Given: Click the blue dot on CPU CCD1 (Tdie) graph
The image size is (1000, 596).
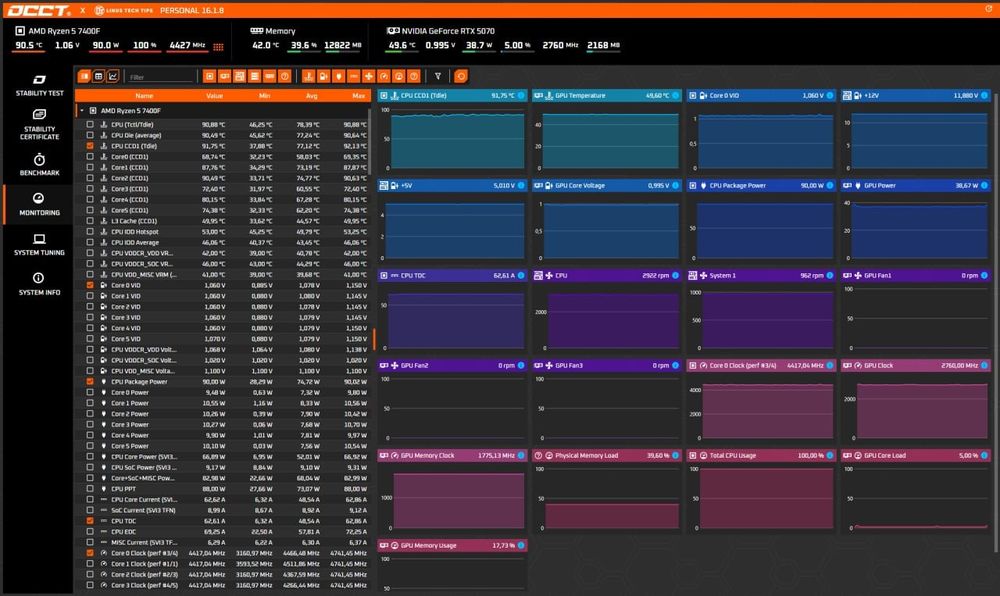Looking at the screenshot, I should (x=521, y=96).
